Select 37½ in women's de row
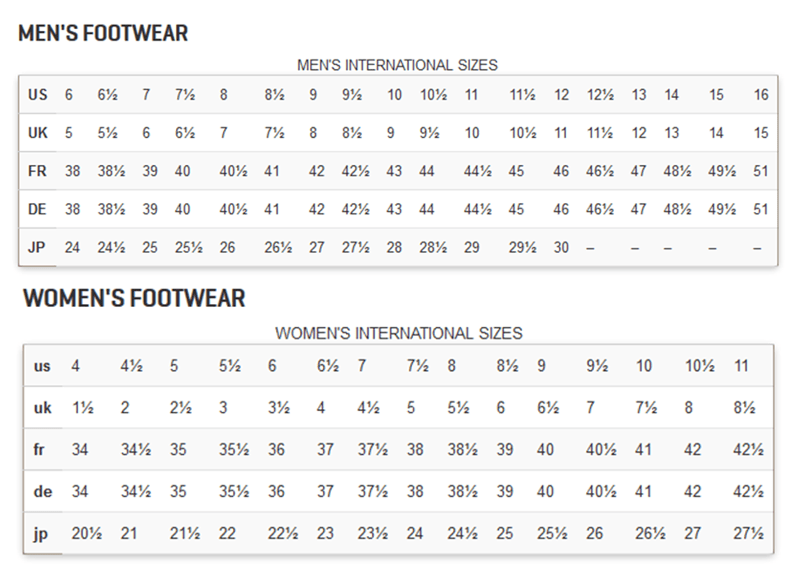806x578 pixels. pos(371,492)
